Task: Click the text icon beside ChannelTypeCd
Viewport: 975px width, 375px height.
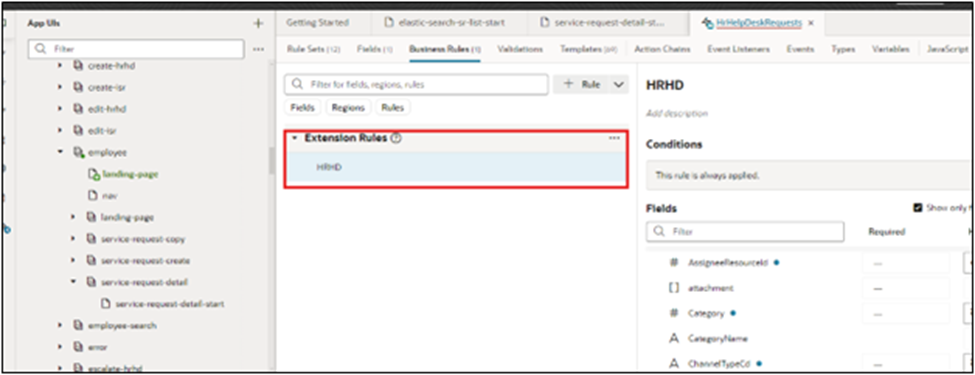Action: 673,363
